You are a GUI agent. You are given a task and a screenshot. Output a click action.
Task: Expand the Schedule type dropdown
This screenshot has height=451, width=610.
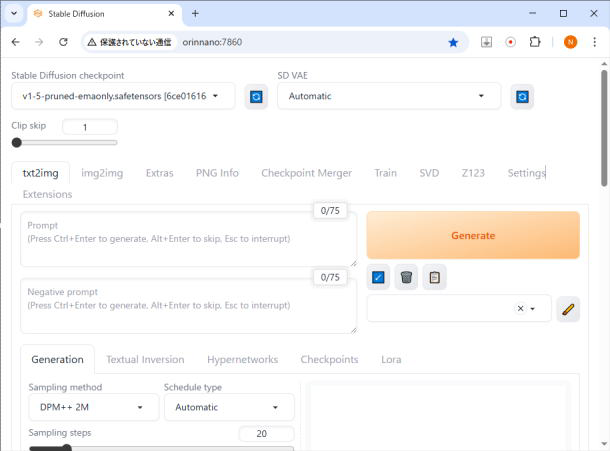coord(228,407)
